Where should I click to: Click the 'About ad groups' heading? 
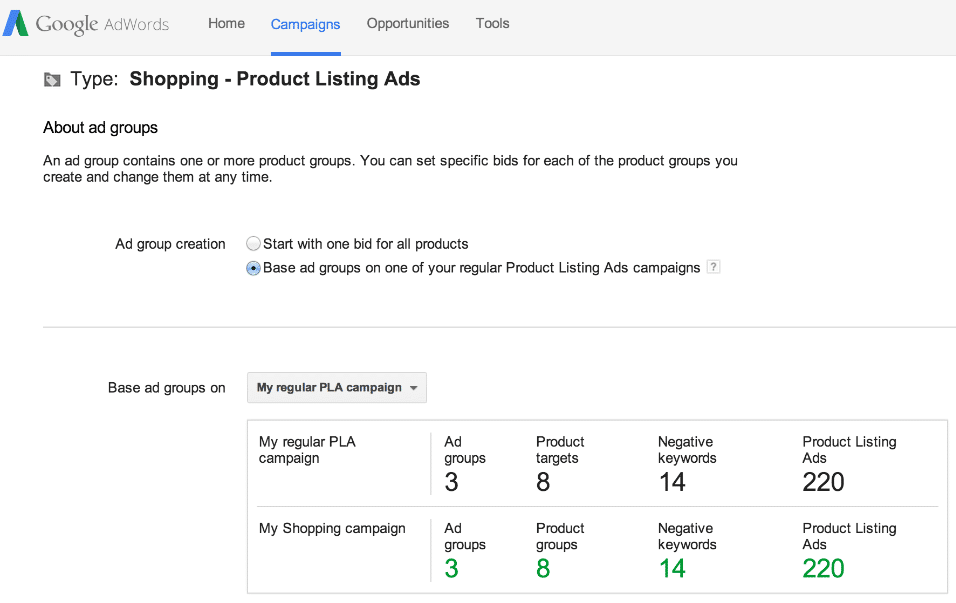(101, 127)
